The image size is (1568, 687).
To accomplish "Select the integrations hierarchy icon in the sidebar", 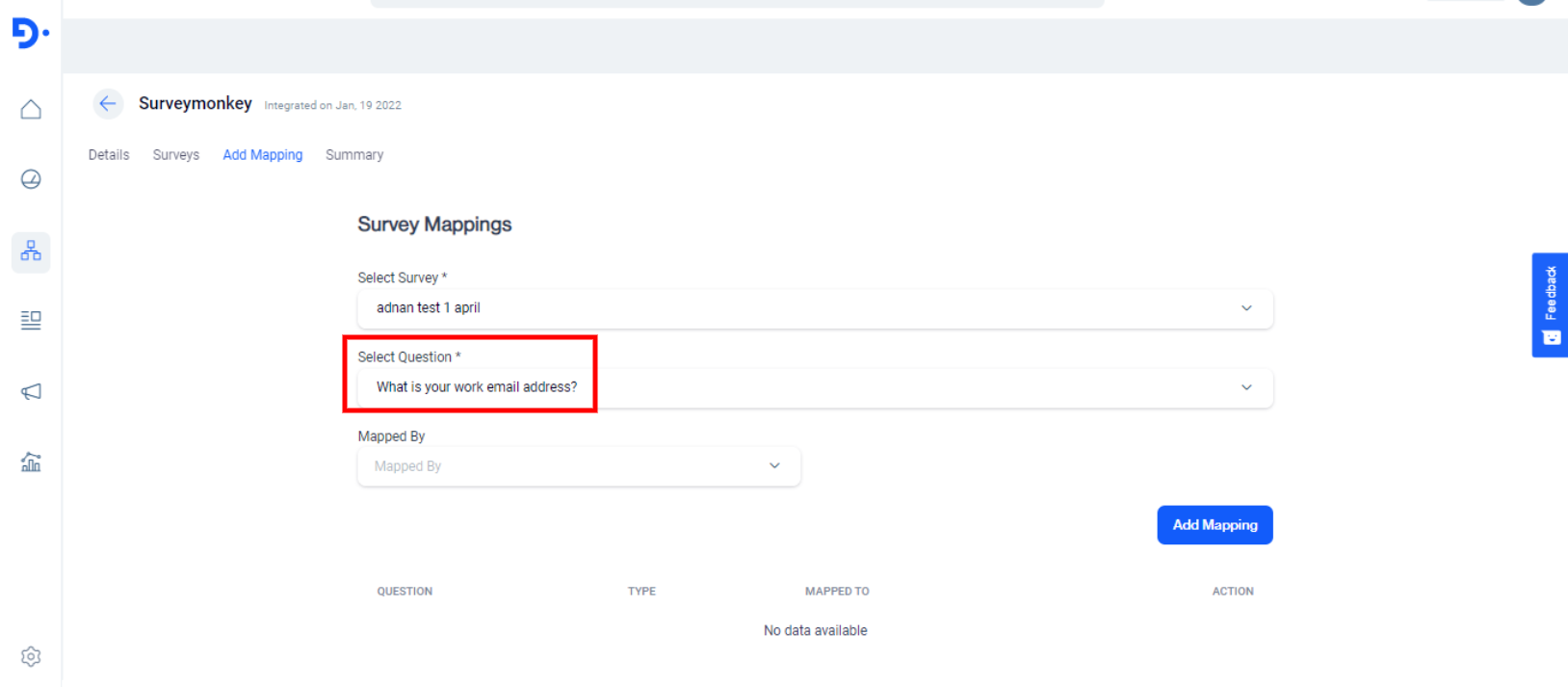I will pyautogui.click(x=31, y=251).
